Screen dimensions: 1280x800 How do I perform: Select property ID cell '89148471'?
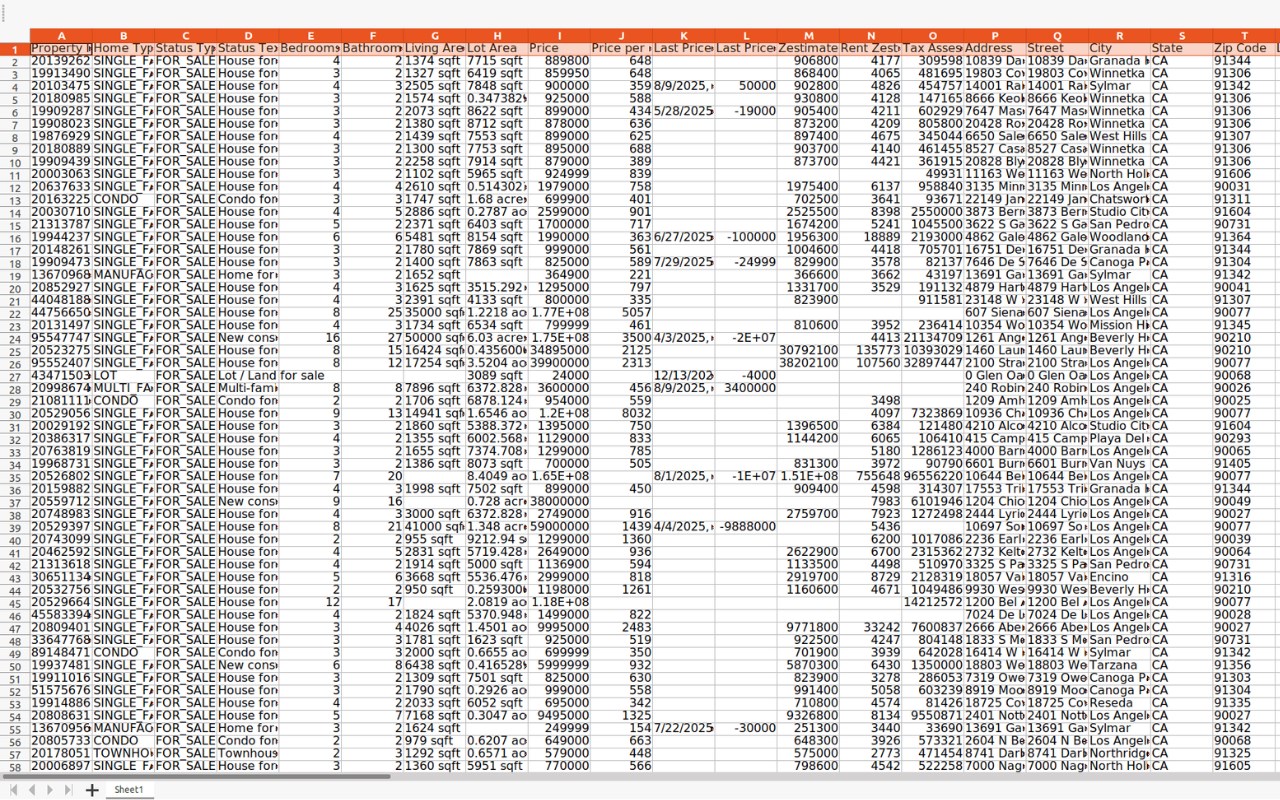[x=61, y=652]
